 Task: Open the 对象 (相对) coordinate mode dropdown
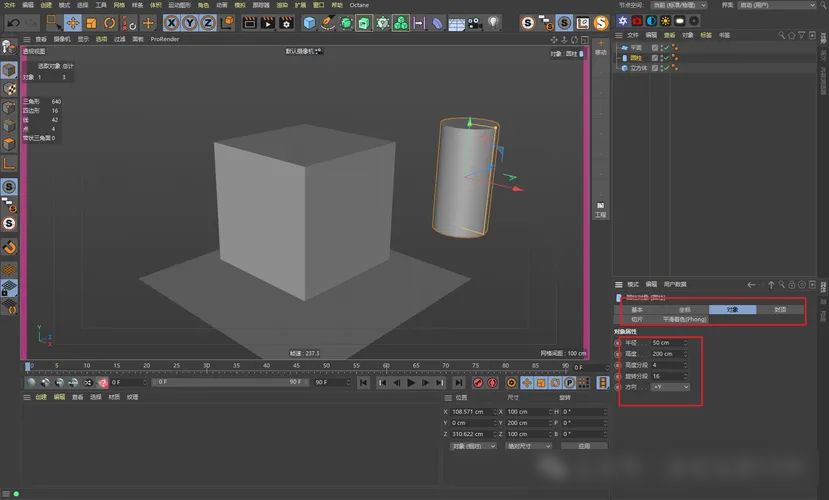(473, 446)
